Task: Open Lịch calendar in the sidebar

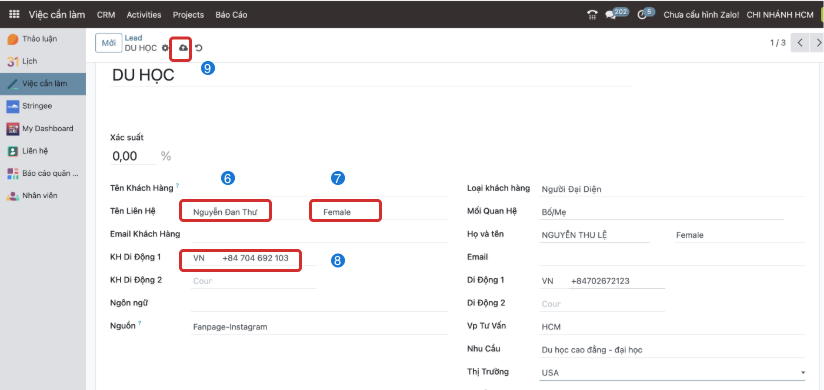Action: [43, 61]
